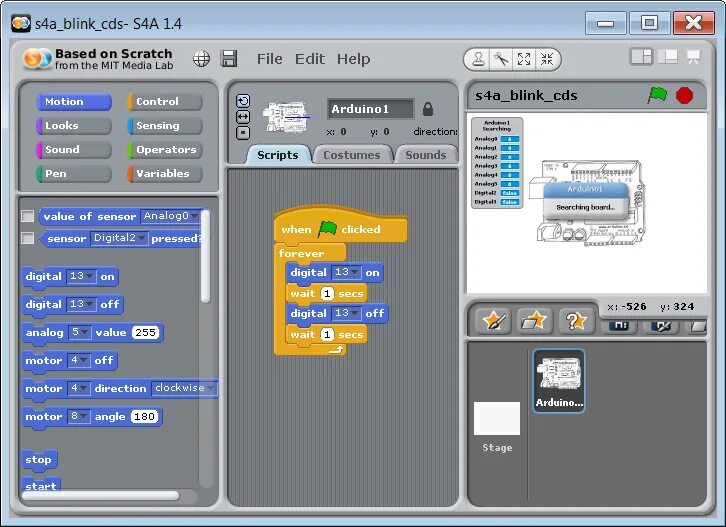
Task: Click the Searching board dialog on stage
Action: (586, 200)
